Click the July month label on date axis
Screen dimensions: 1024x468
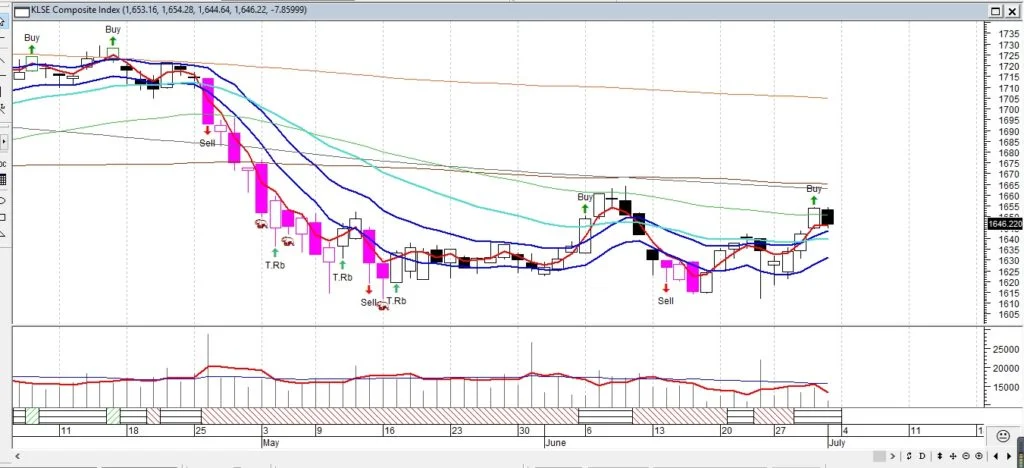point(837,443)
